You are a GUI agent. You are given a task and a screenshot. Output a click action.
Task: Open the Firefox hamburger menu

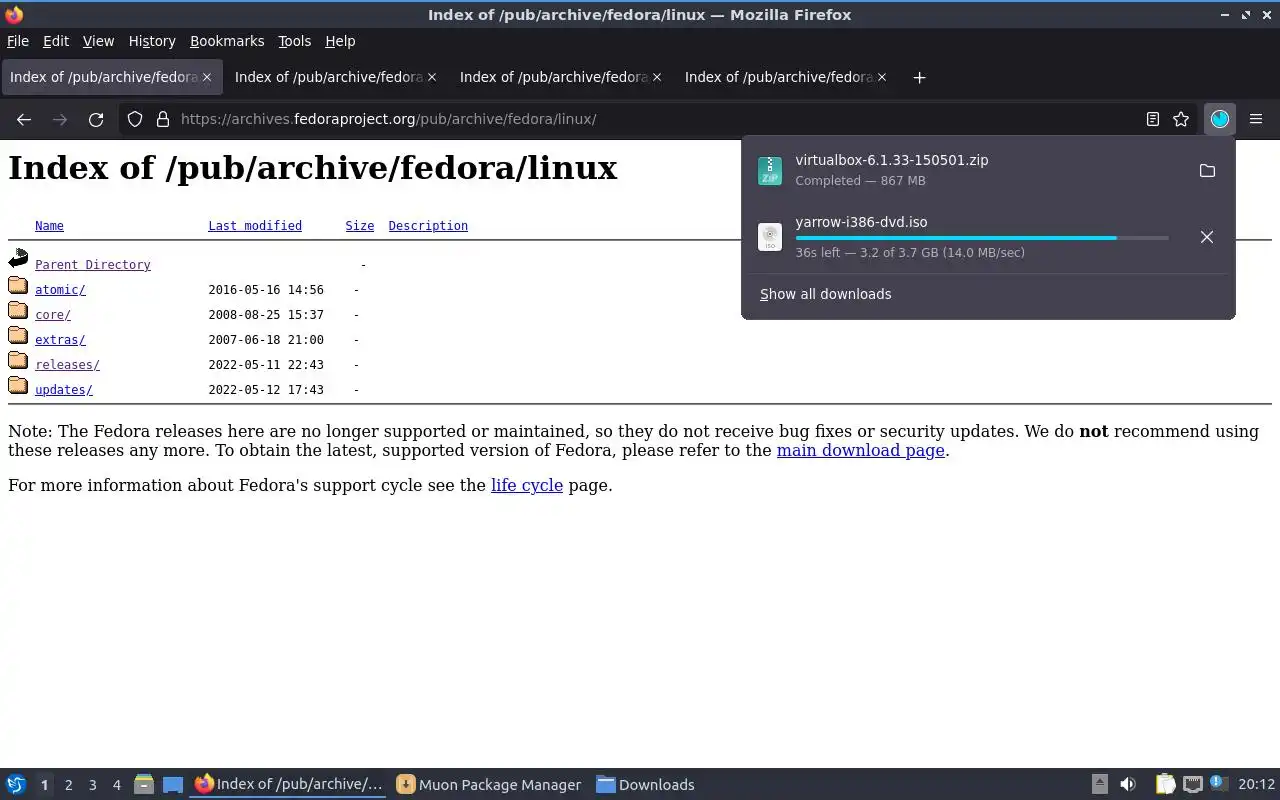click(x=1256, y=119)
